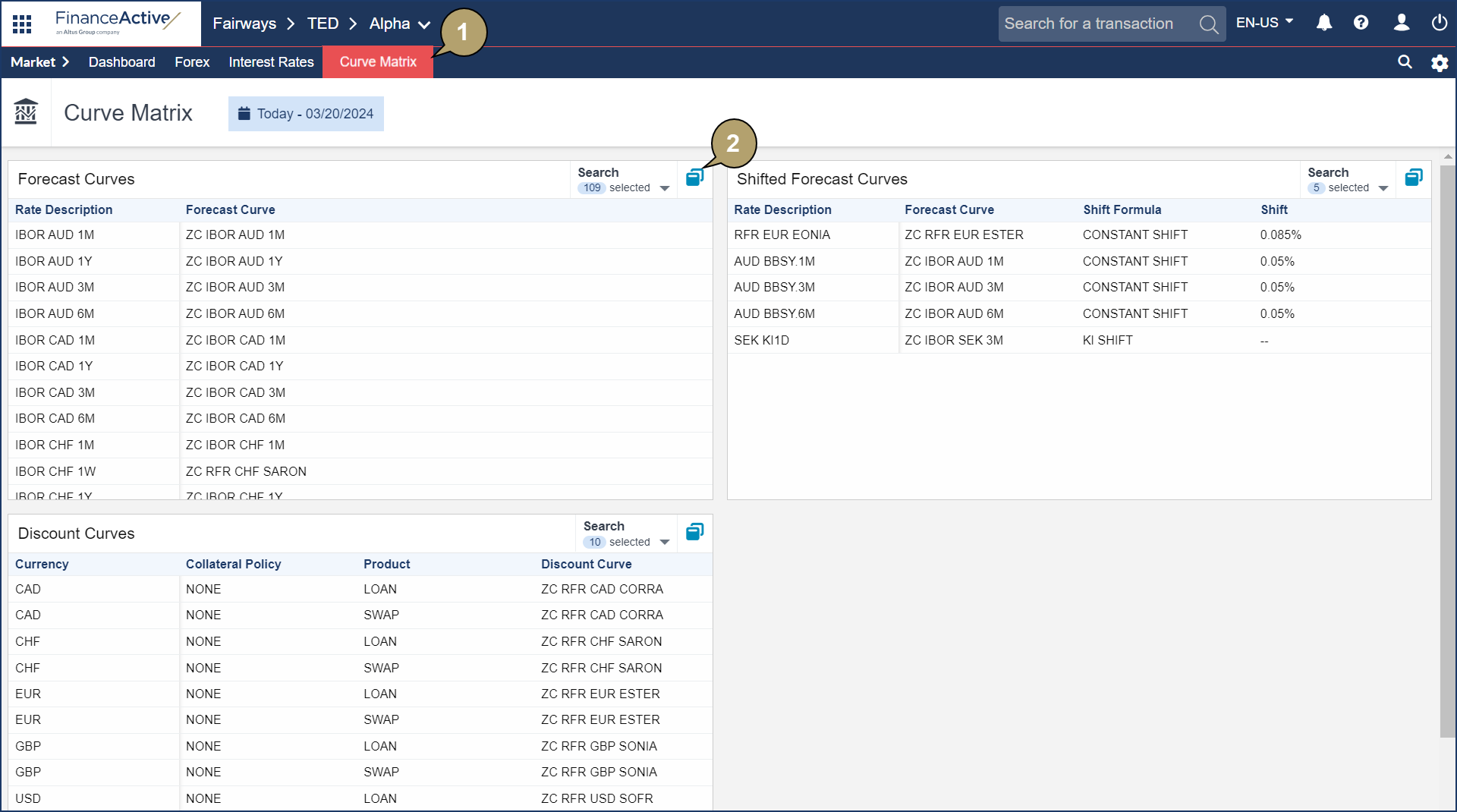Click ZC RFR EUR ESTER in Shifted Forecast Curves

click(964, 235)
